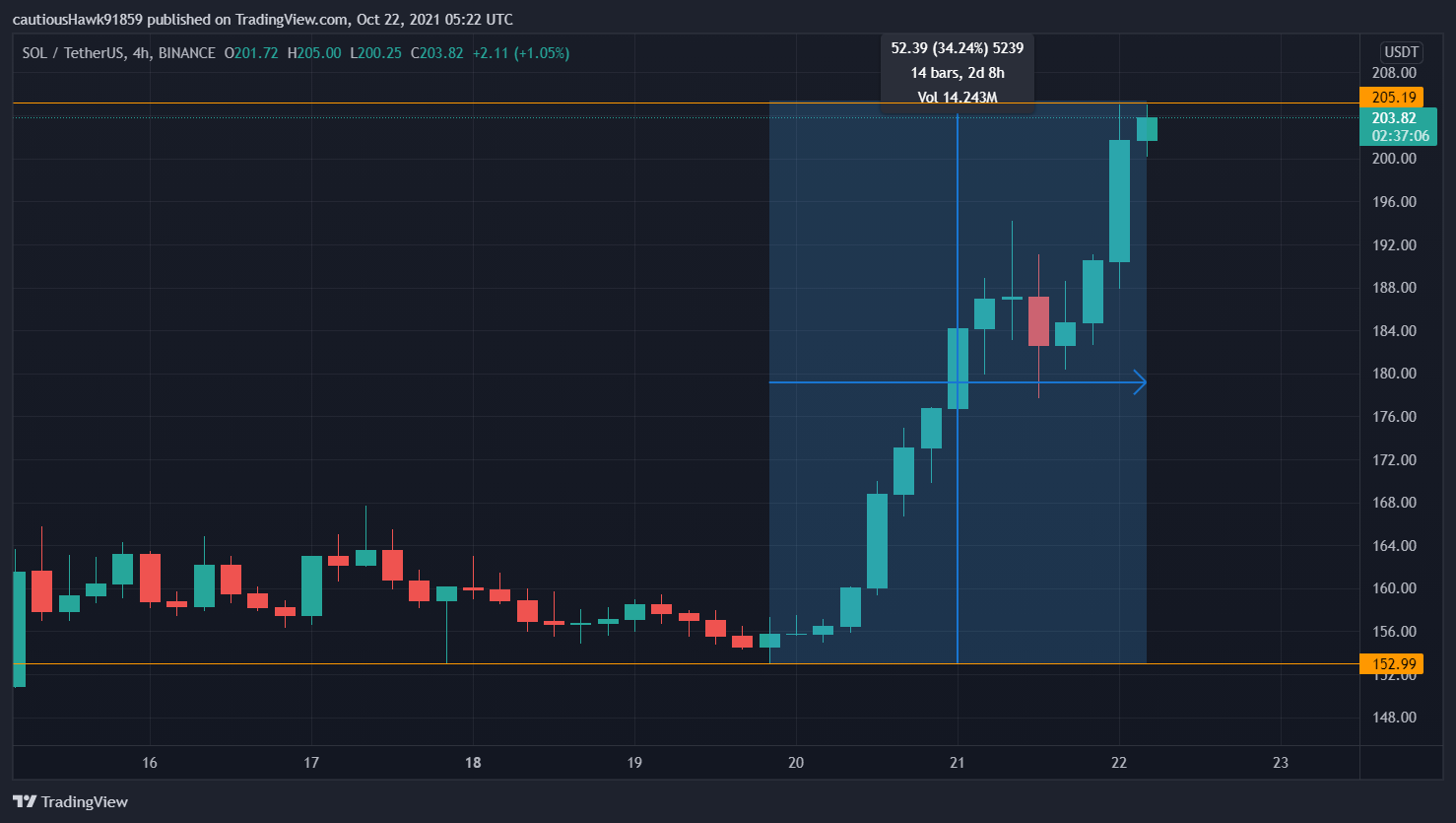1456x823 pixels.
Task: Click the blue measure tool arrowhead
Action: pyautogui.click(x=1141, y=382)
